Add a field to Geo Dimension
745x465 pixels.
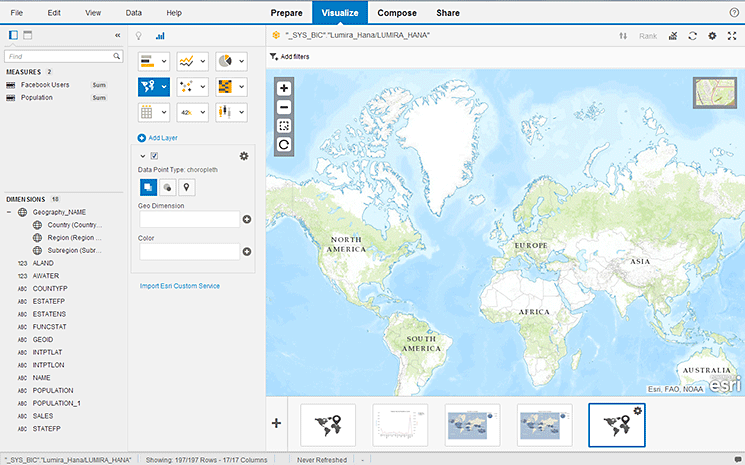[247, 219]
